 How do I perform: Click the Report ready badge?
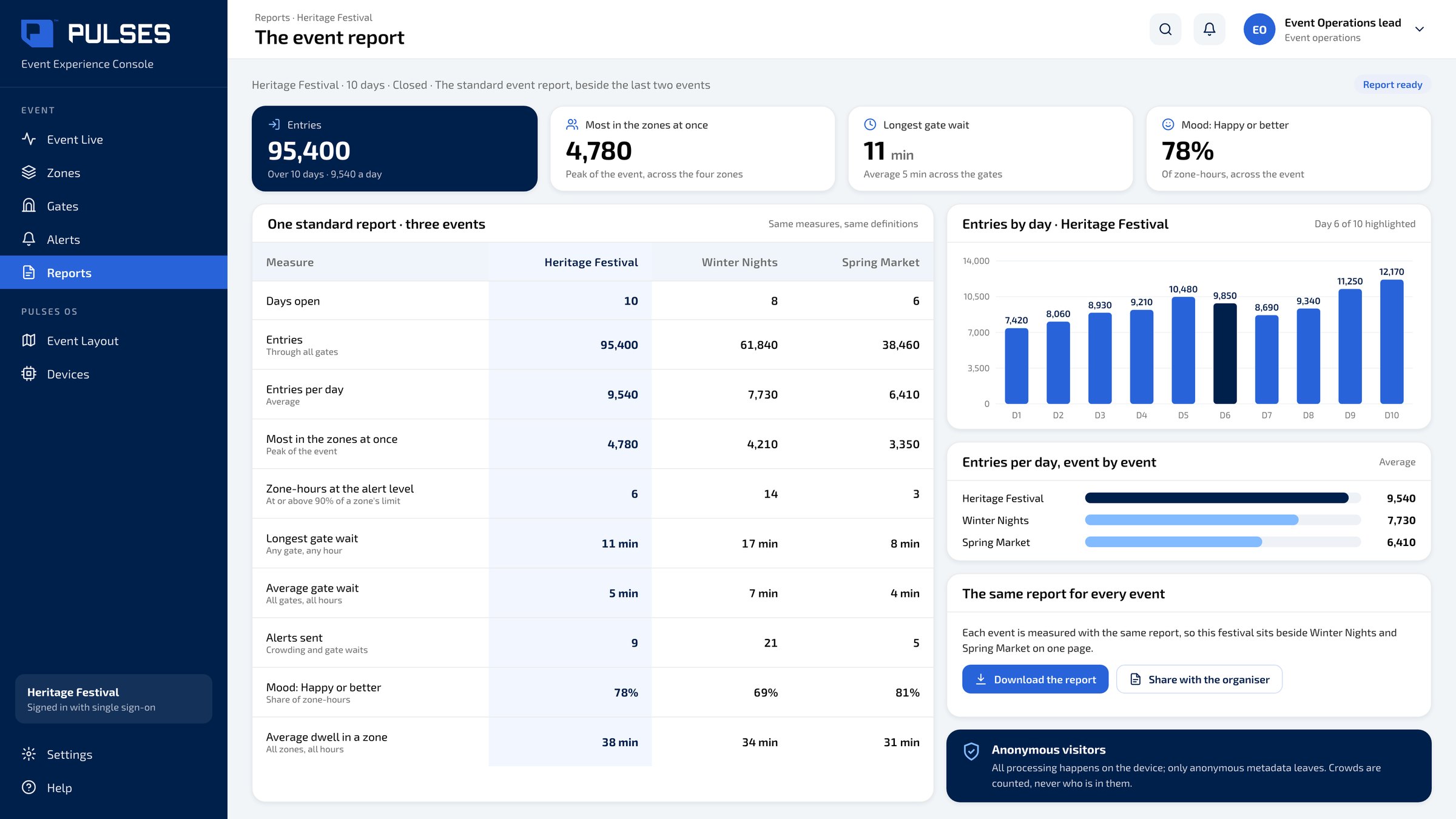(x=1392, y=85)
